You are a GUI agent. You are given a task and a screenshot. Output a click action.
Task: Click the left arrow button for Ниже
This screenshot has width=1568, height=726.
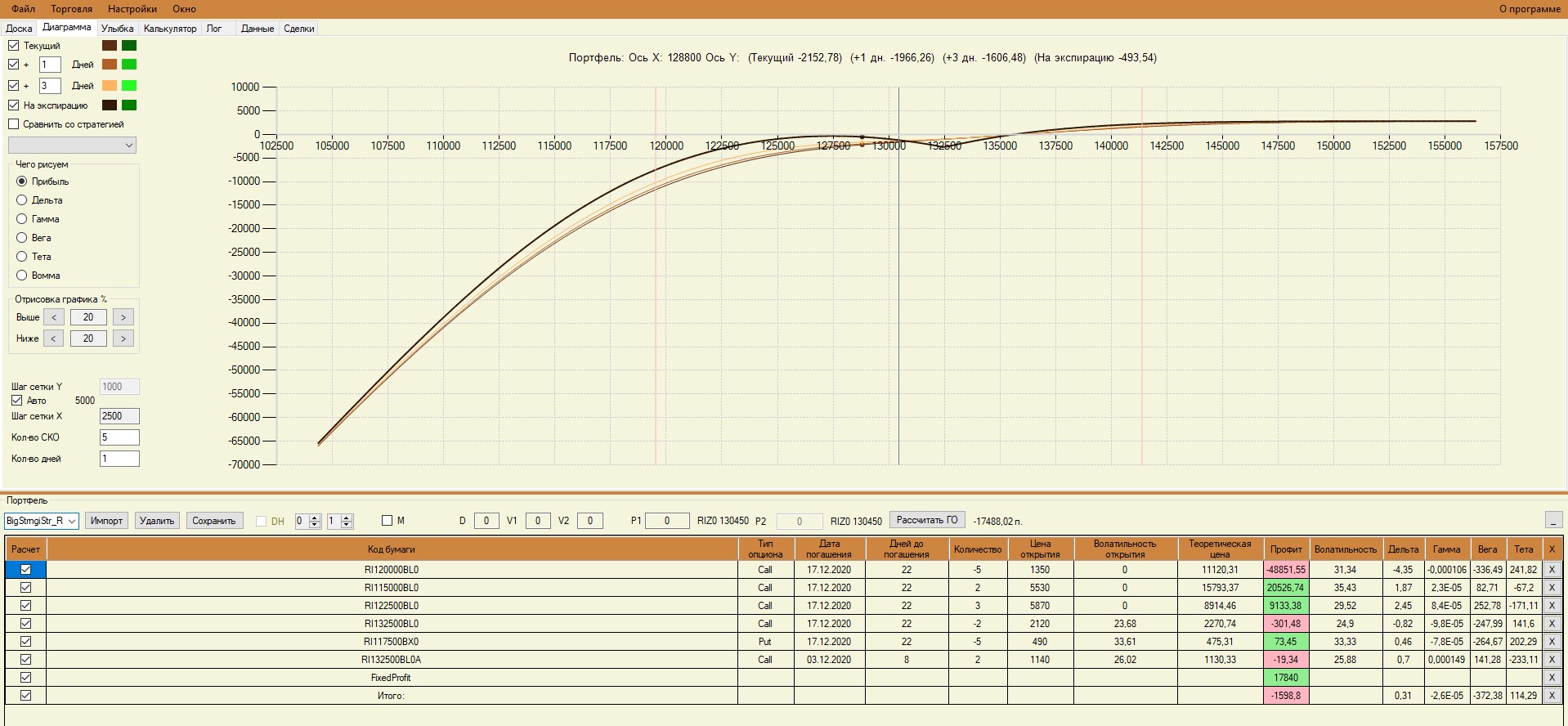point(54,338)
